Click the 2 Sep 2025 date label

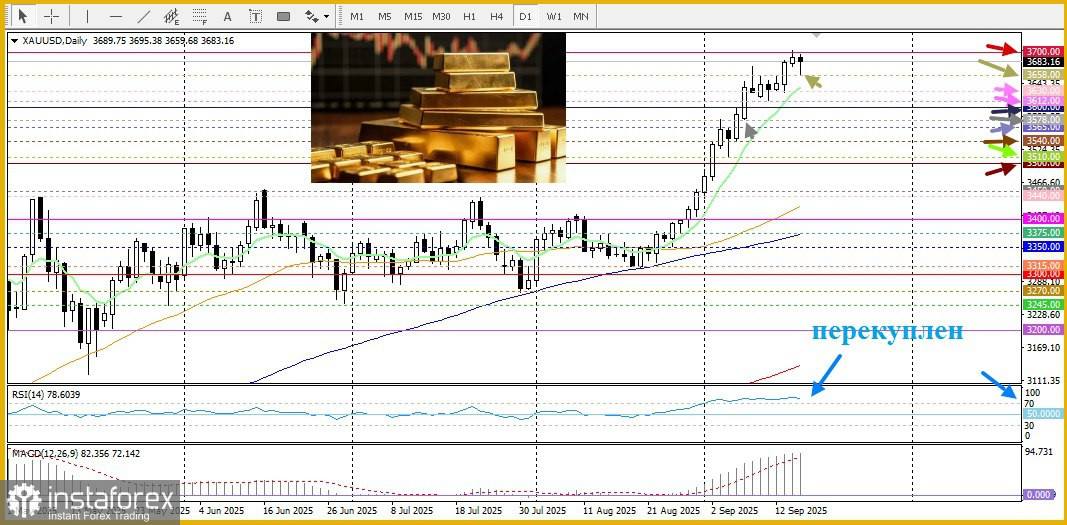[734, 510]
